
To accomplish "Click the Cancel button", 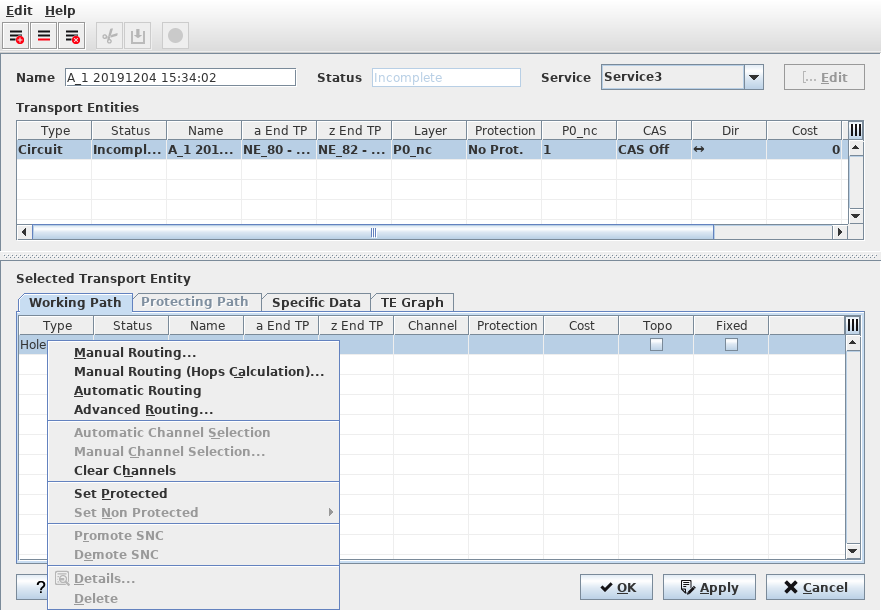I will 815,587.
